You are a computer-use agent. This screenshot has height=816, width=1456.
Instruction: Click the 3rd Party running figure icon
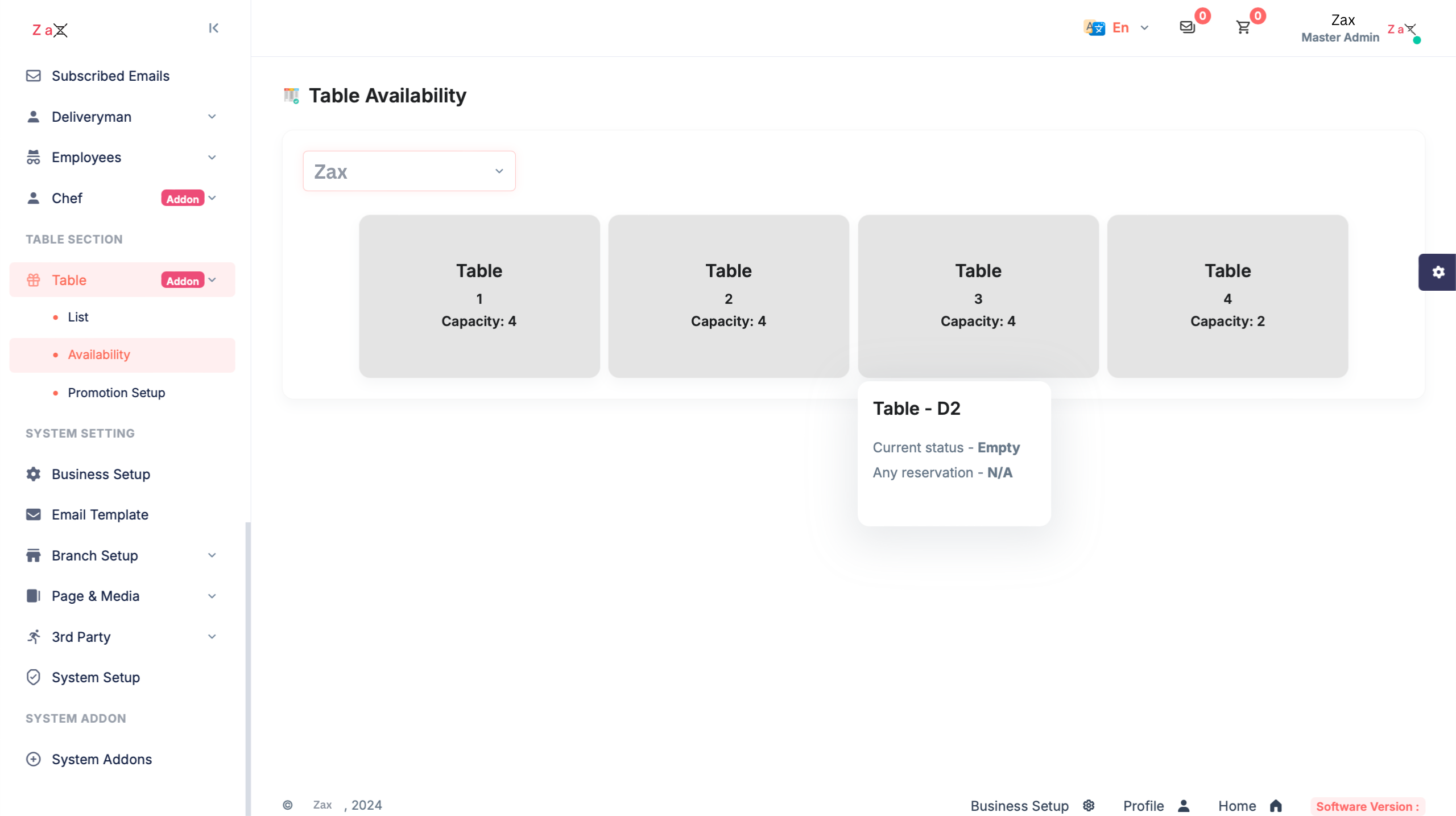pos(34,637)
